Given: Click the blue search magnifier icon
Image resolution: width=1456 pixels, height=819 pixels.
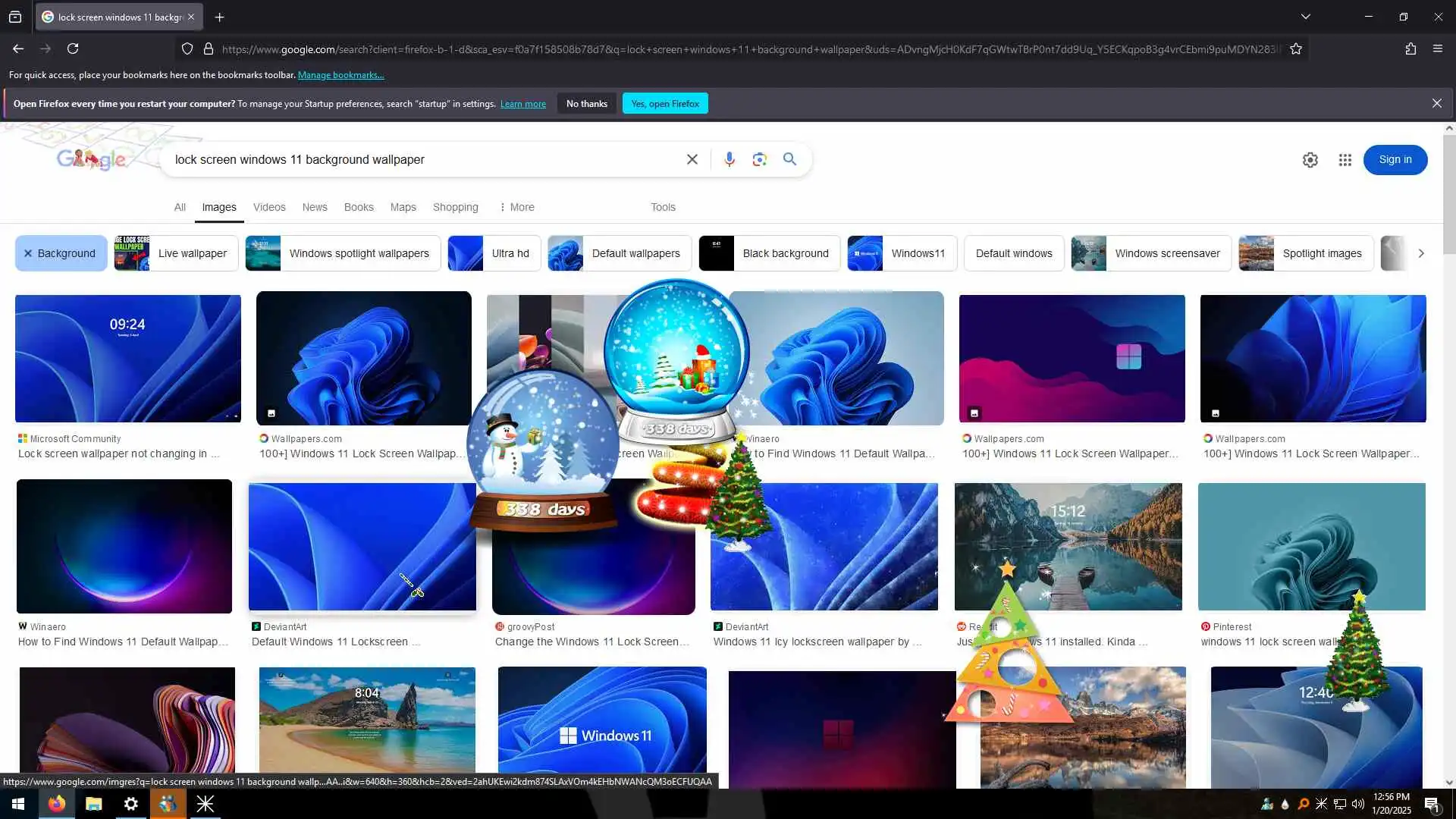Looking at the screenshot, I should (x=789, y=159).
